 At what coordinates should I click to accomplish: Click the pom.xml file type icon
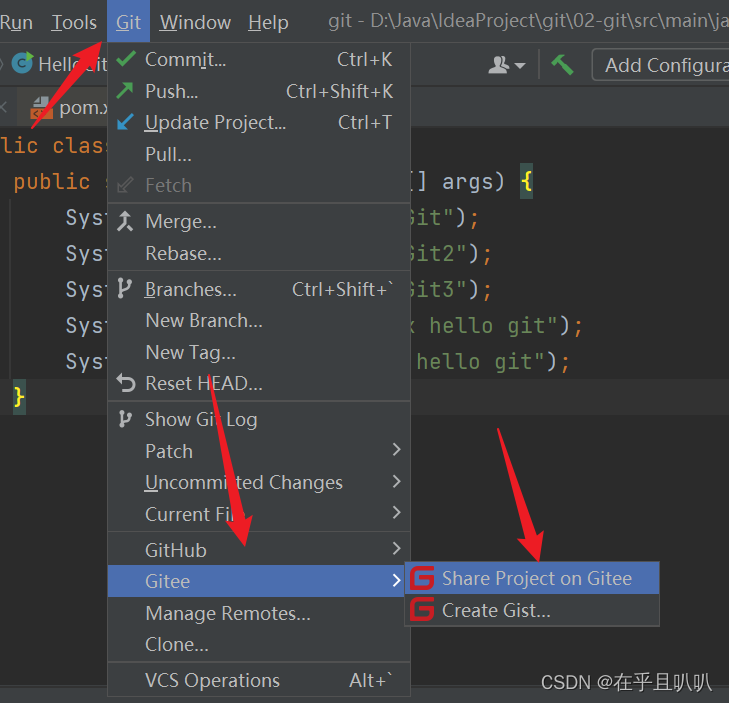42,108
